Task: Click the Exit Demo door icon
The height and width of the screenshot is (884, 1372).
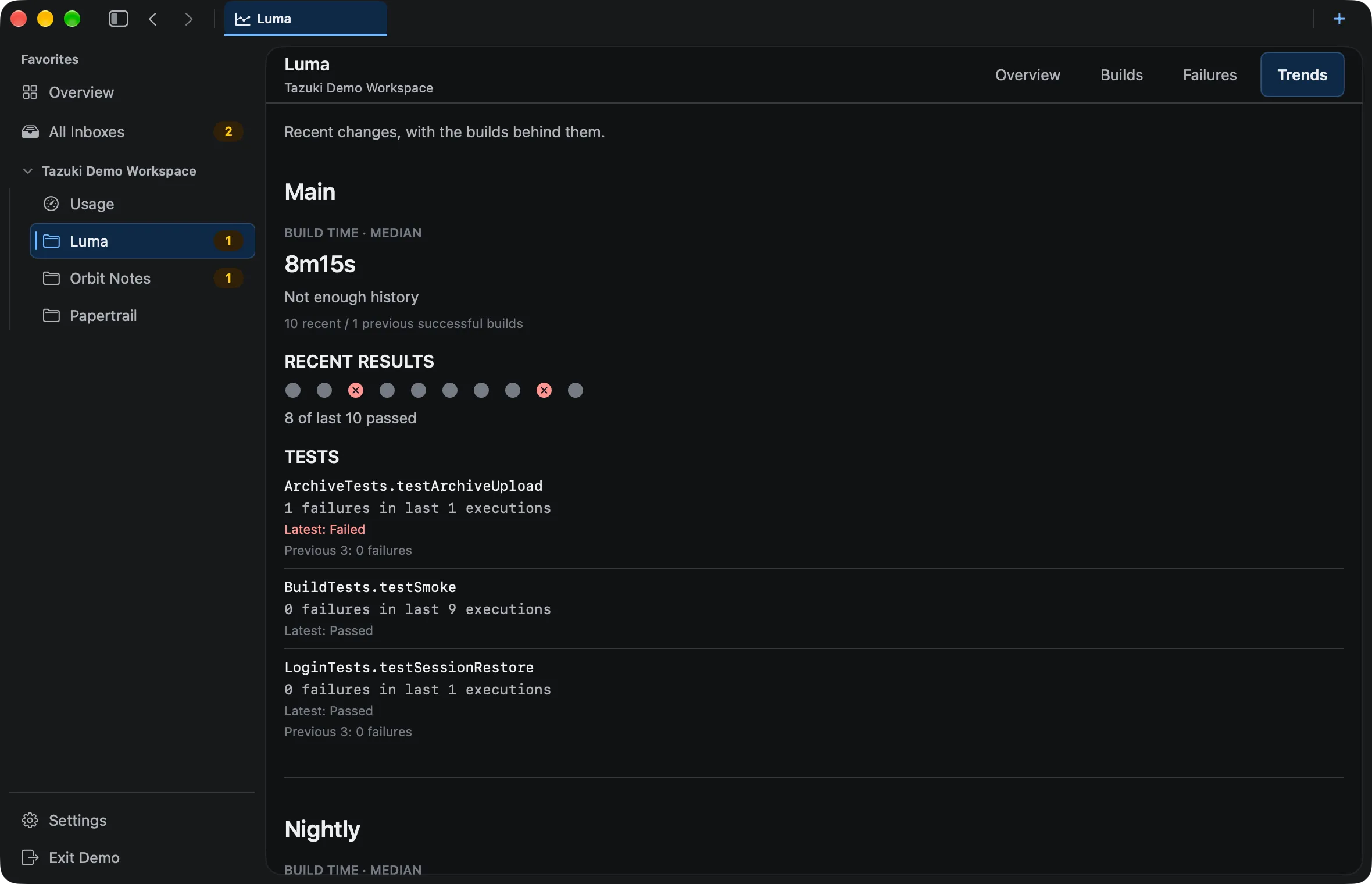Action: [30, 858]
